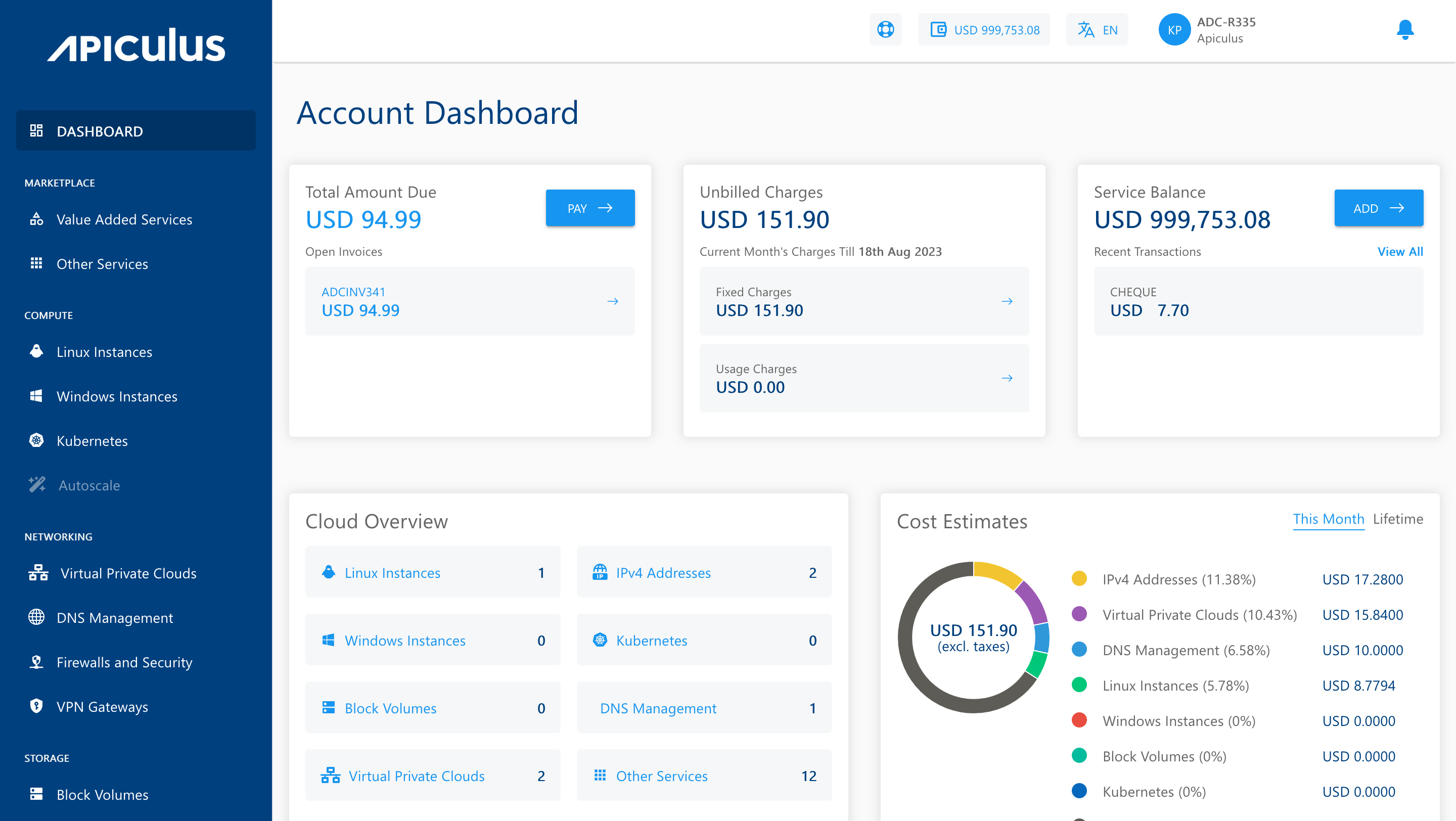The image size is (1456, 821).
Task: Open VPN Gateways from the sidebar
Action: coord(102,707)
